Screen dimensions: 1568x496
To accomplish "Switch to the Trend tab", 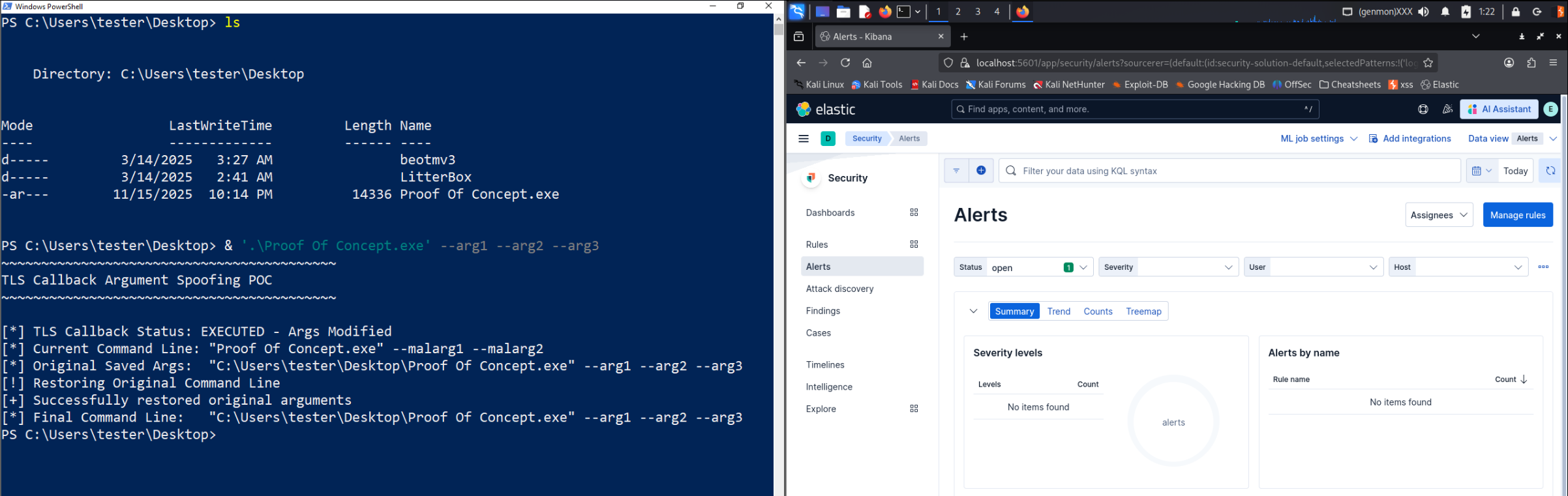I will [1059, 312].
